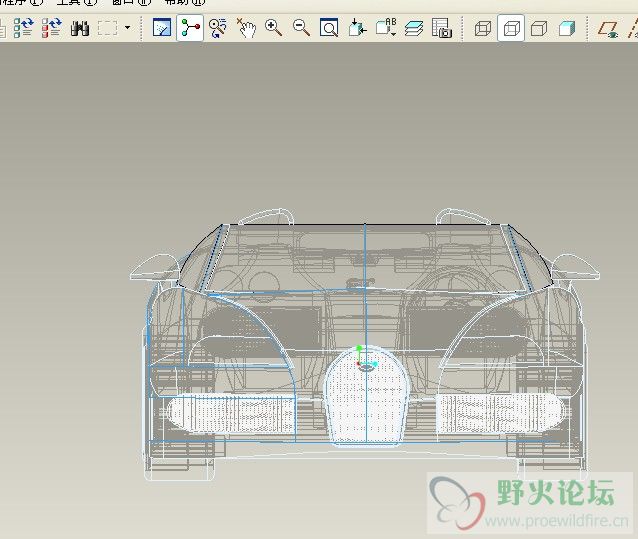Select the left lower air intake mesh
The height and width of the screenshot is (539, 638).
tap(231, 414)
